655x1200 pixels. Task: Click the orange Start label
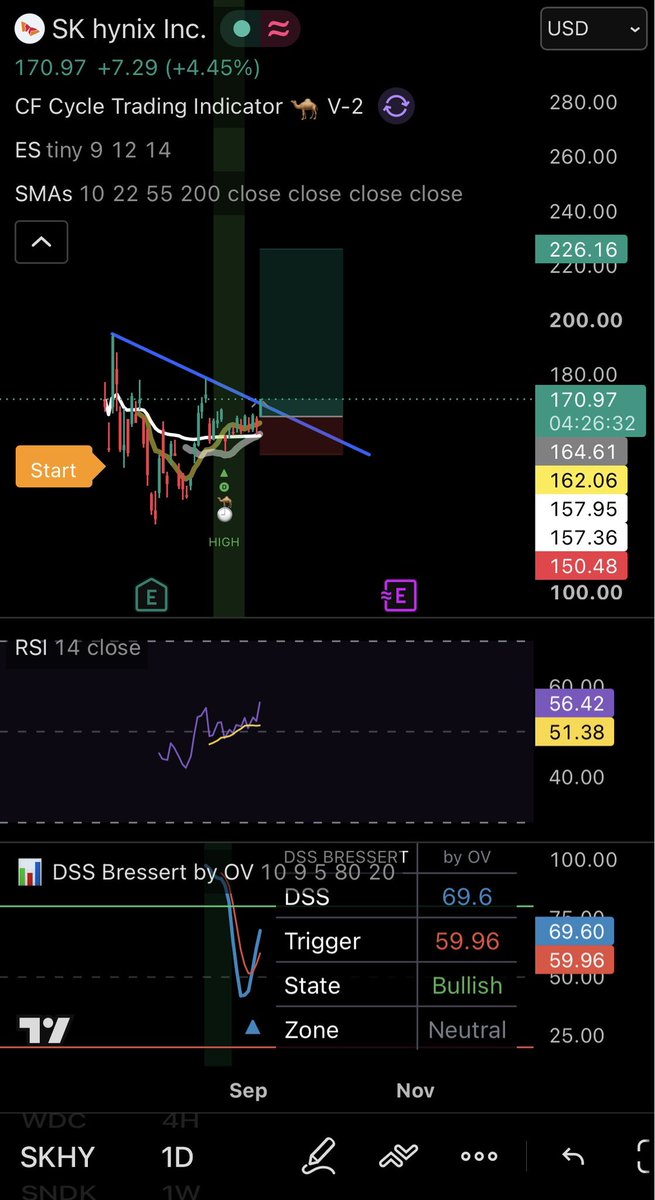(x=59, y=468)
